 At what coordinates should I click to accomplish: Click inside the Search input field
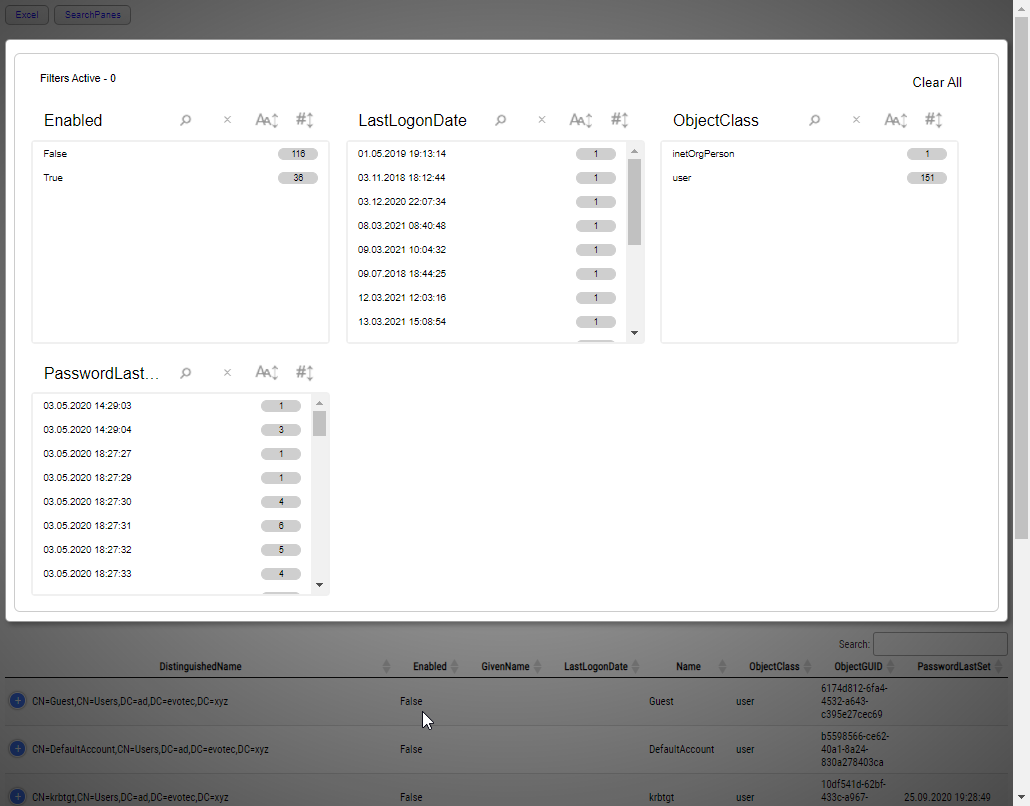(940, 643)
